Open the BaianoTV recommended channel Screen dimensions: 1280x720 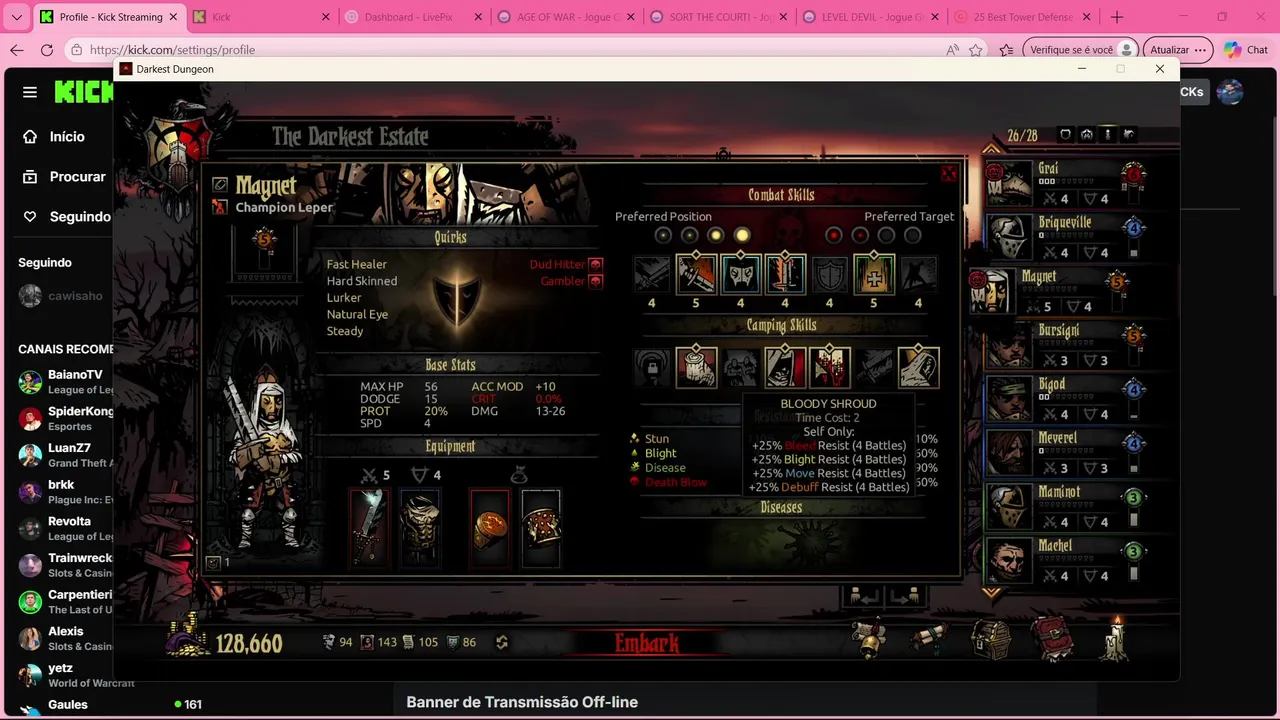65,382
